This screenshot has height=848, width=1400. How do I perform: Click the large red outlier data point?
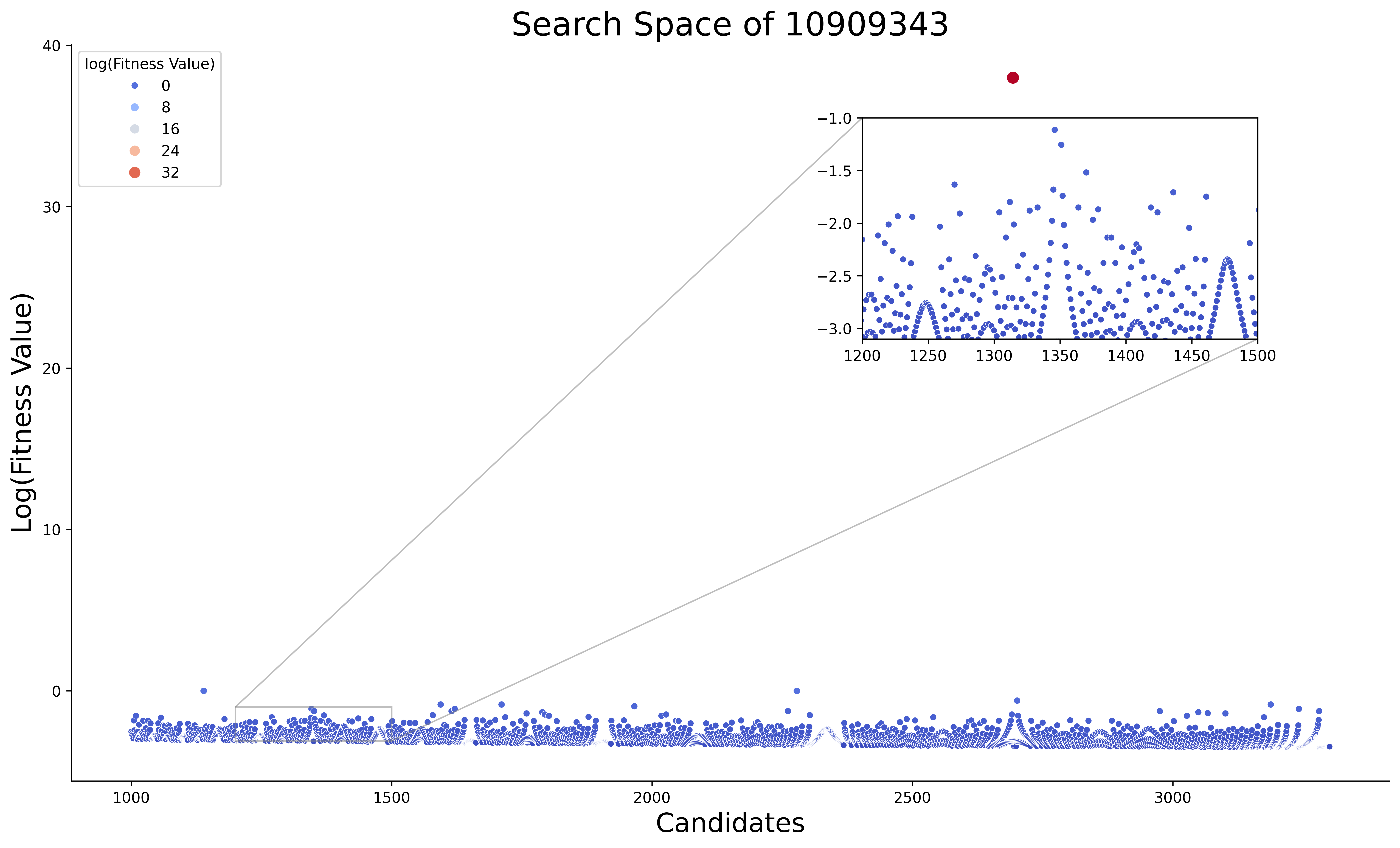tap(1013, 78)
